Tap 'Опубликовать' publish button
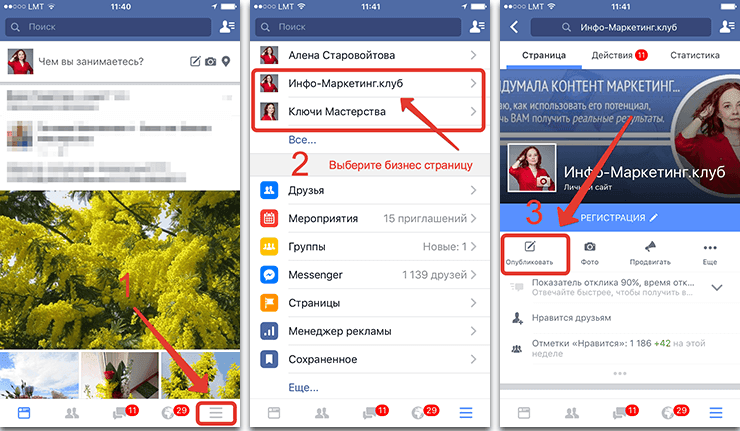 coord(530,254)
